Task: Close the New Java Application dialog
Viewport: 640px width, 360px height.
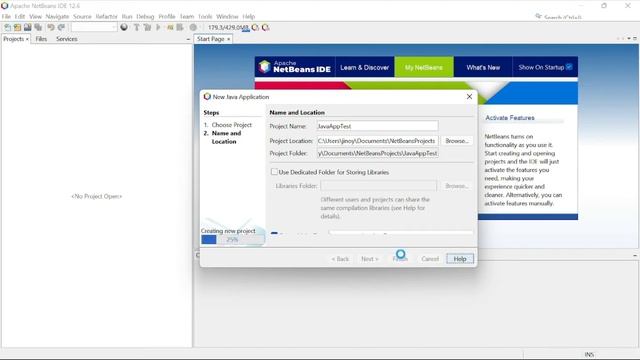Action: 469,97
